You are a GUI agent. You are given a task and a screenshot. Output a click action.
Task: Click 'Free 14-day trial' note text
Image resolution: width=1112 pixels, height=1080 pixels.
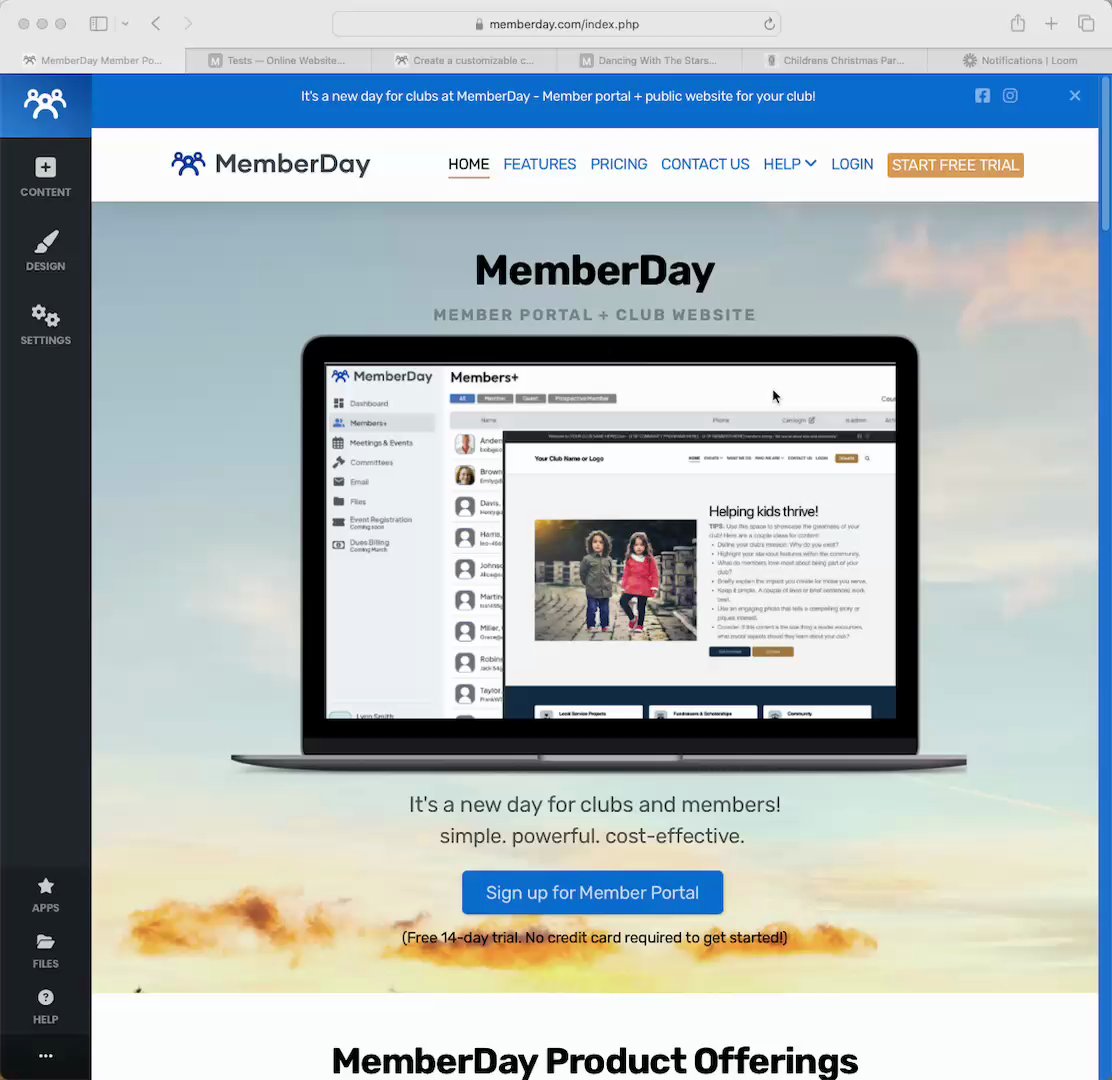click(x=594, y=937)
